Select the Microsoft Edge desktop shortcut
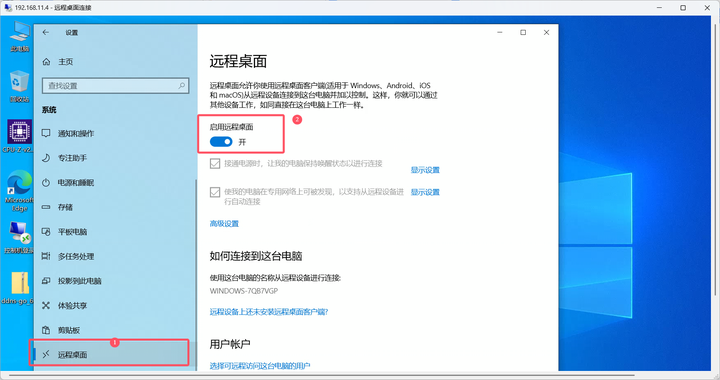Image resolution: width=720 pixels, height=380 pixels. [x=19, y=191]
